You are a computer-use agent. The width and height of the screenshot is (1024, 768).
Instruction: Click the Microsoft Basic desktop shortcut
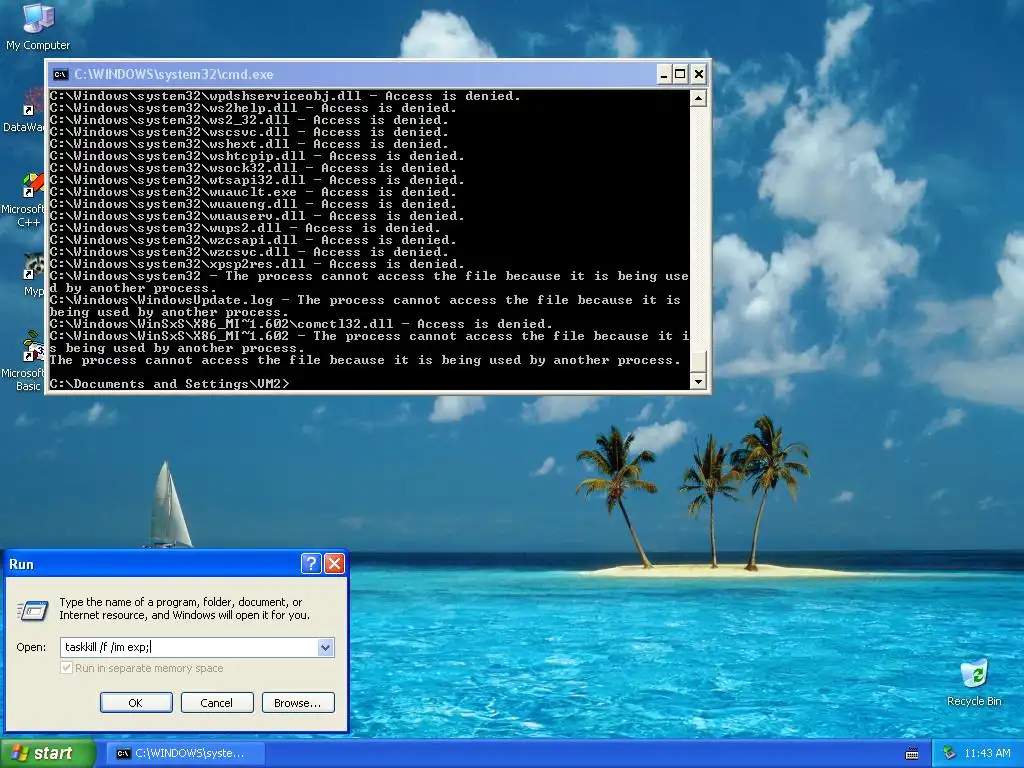point(23,361)
